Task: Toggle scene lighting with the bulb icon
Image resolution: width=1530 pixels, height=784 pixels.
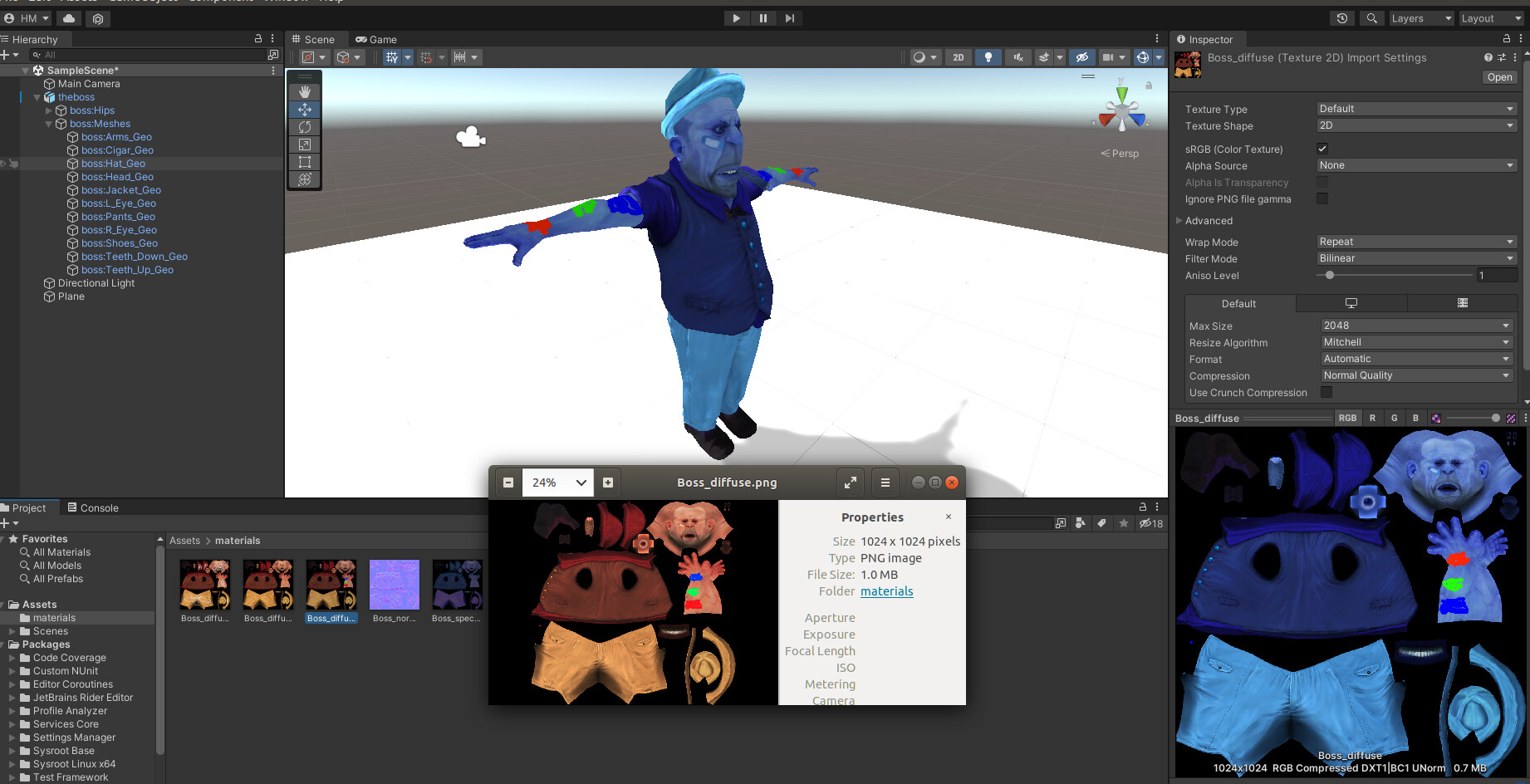Action: [x=988, y=57]
